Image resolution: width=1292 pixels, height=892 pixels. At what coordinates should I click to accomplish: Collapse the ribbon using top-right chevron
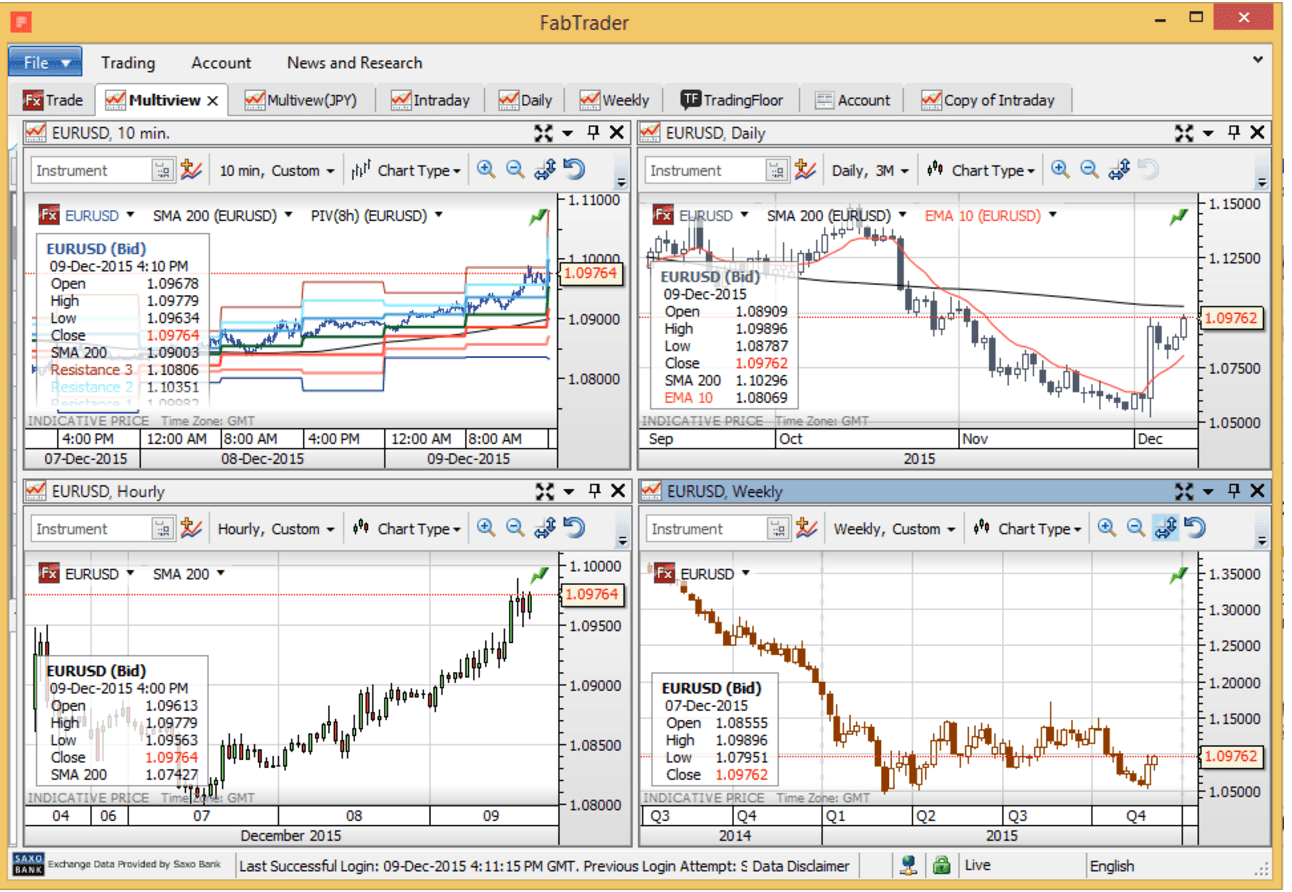(x=1258, y=61)
